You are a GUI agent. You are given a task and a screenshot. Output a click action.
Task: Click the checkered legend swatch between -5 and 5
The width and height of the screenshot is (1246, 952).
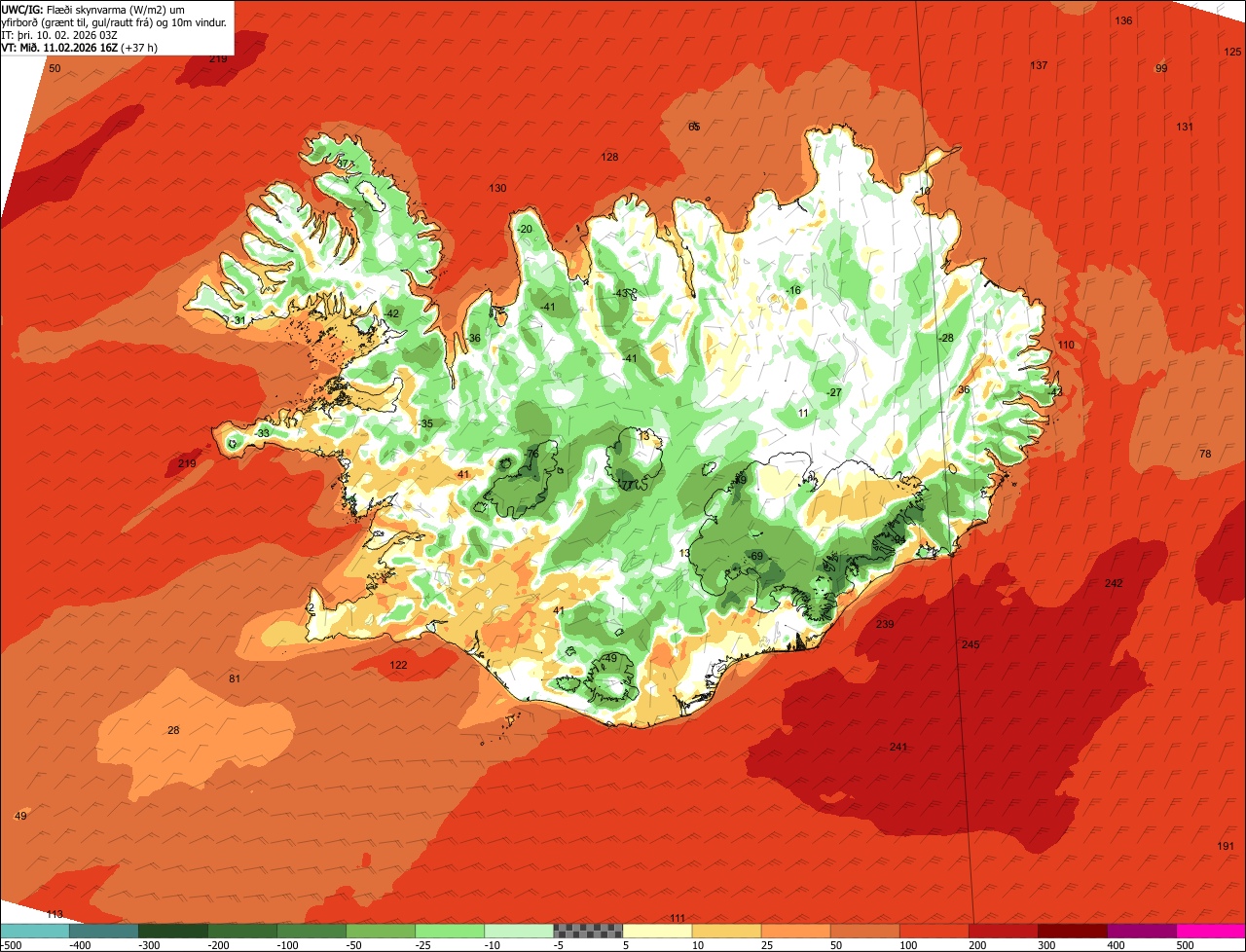point(588,931)
